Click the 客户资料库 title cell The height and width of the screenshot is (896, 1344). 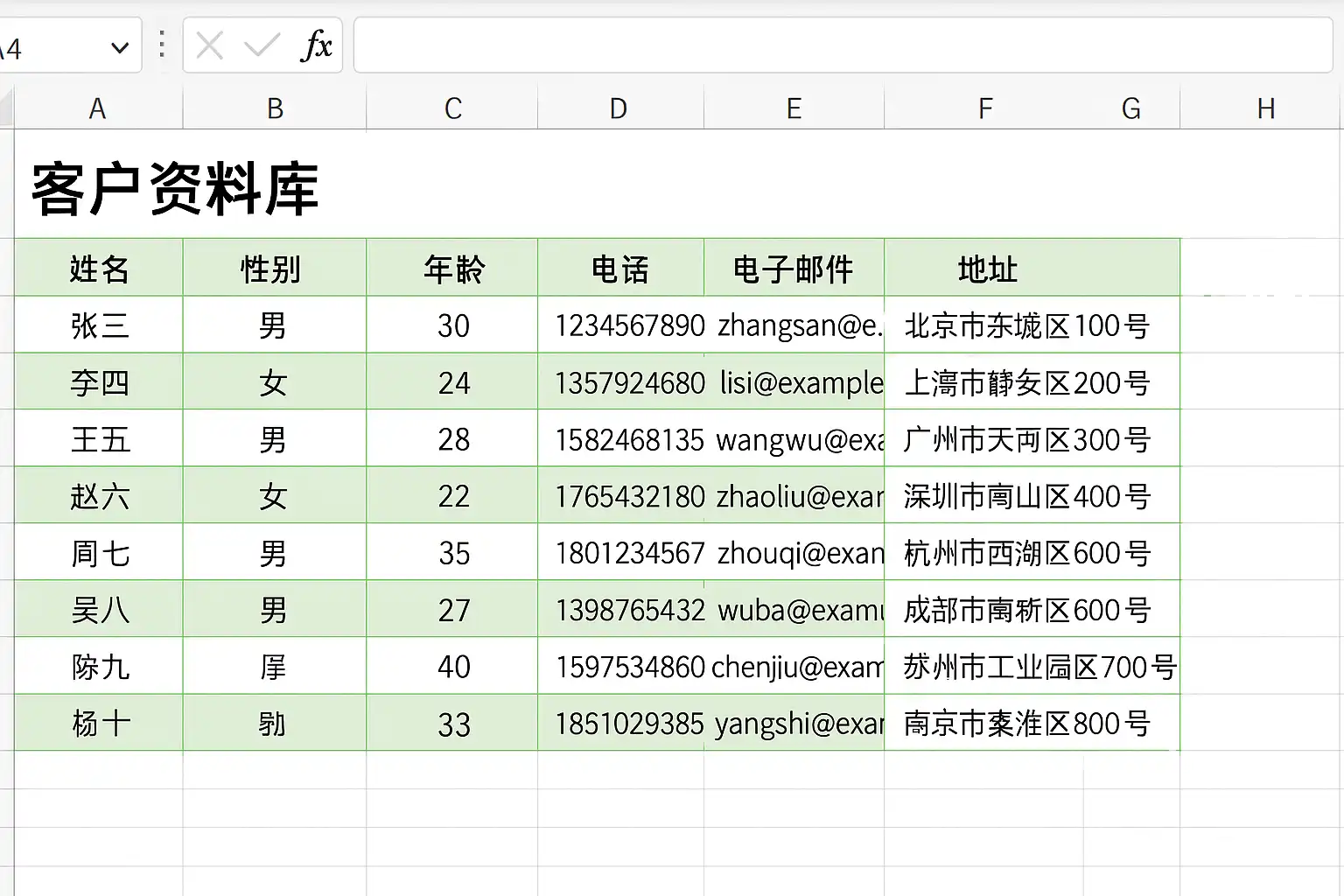[x=175, y=188]
